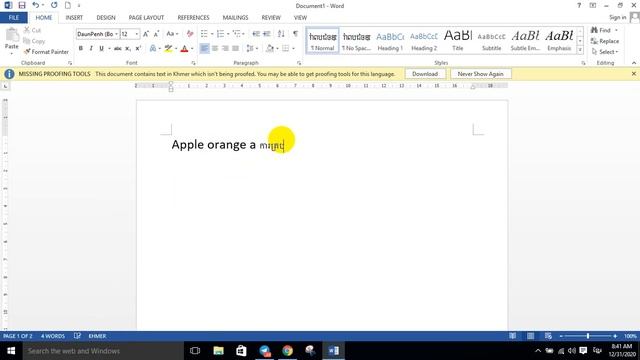Switch to the REVIEW tab
640x360 pixels.
271,18
